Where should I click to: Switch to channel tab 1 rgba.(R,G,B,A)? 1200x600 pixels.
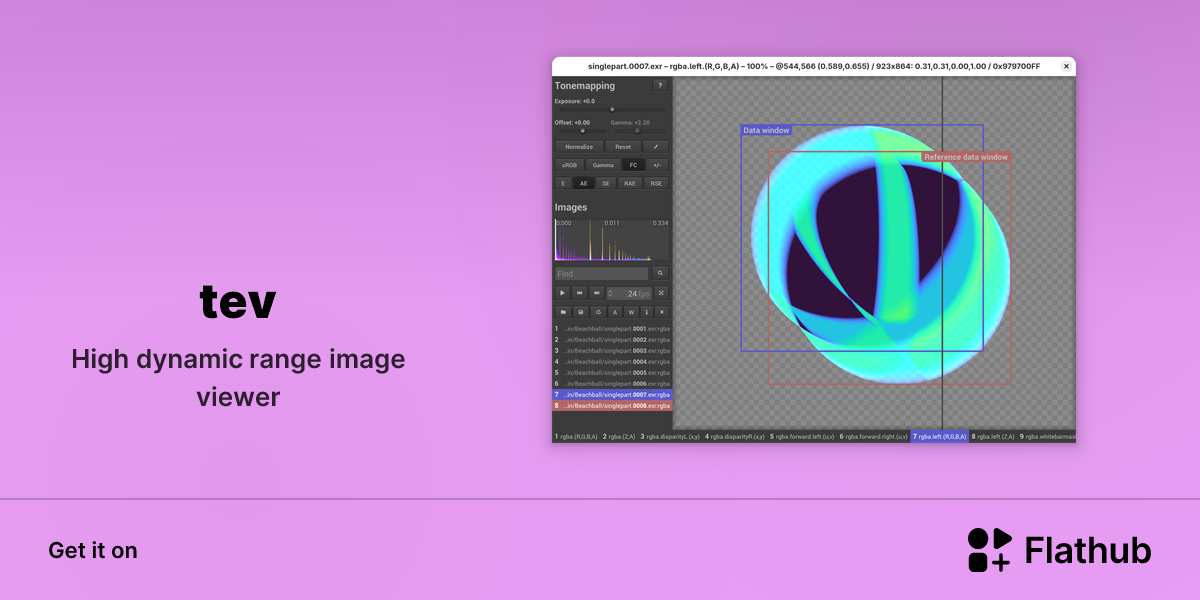(576, 437)
